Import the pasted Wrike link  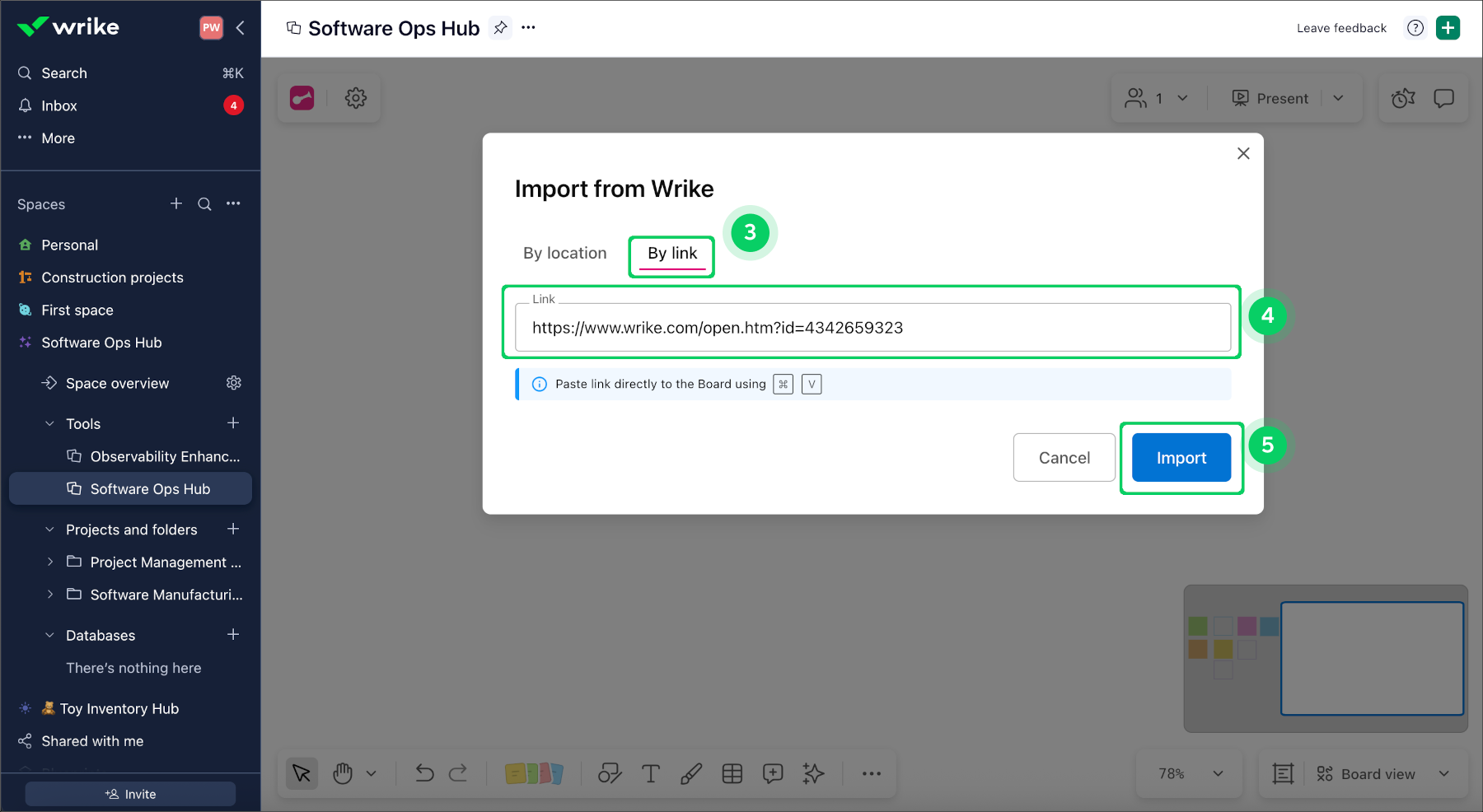coord(1181,457)
